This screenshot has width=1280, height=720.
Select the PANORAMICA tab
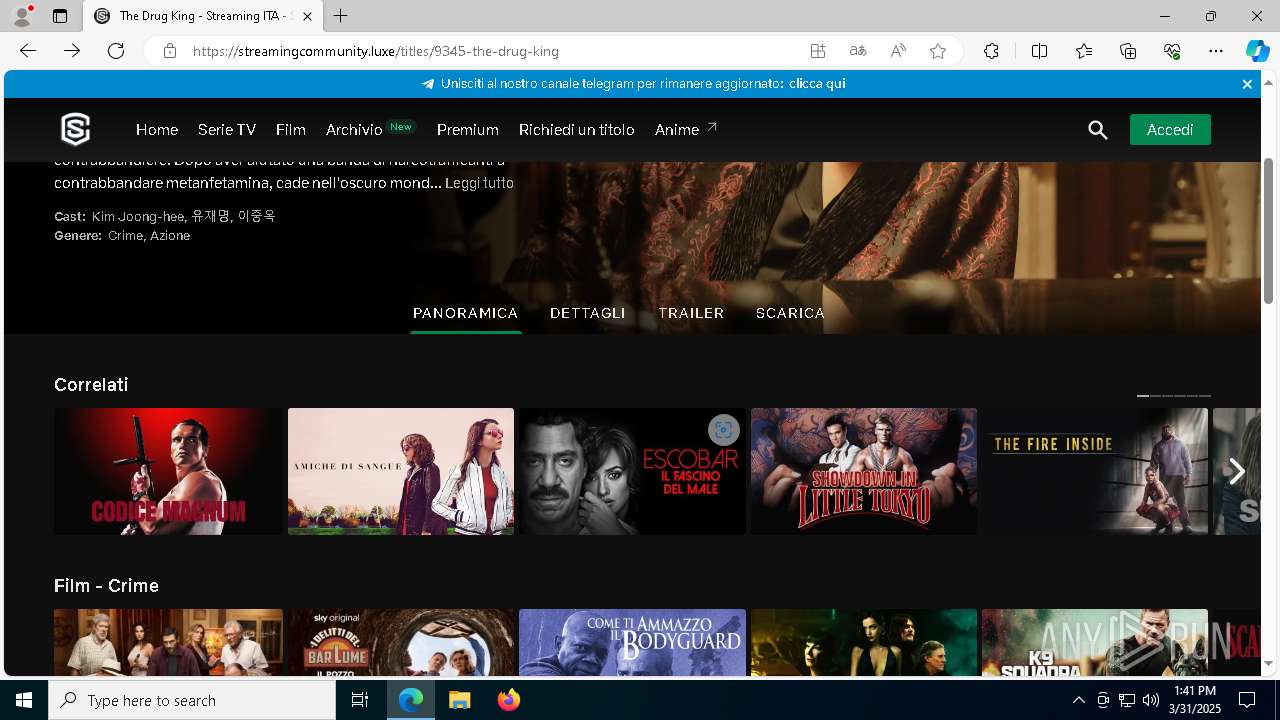point(465,313)
